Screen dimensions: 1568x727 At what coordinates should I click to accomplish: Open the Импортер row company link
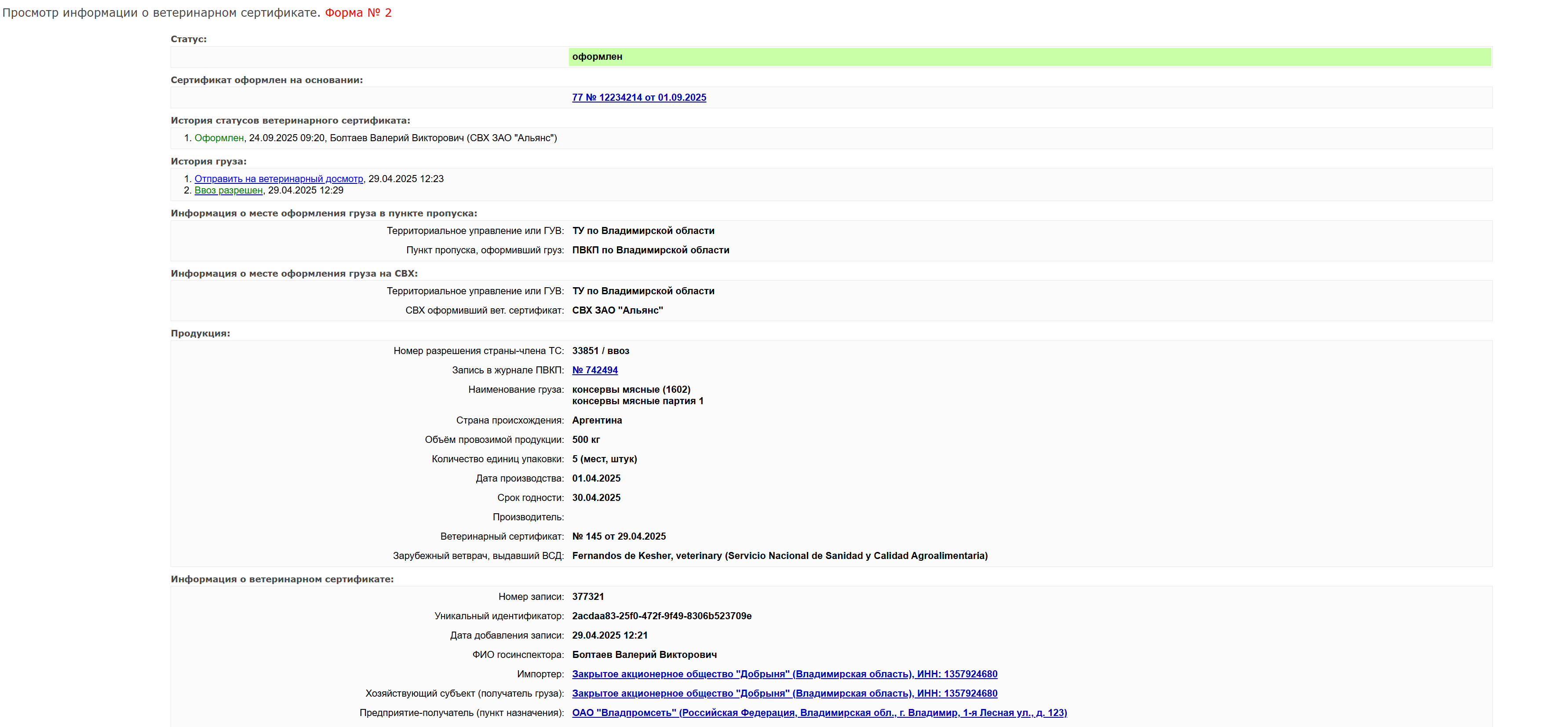click(x=784, y=674)
